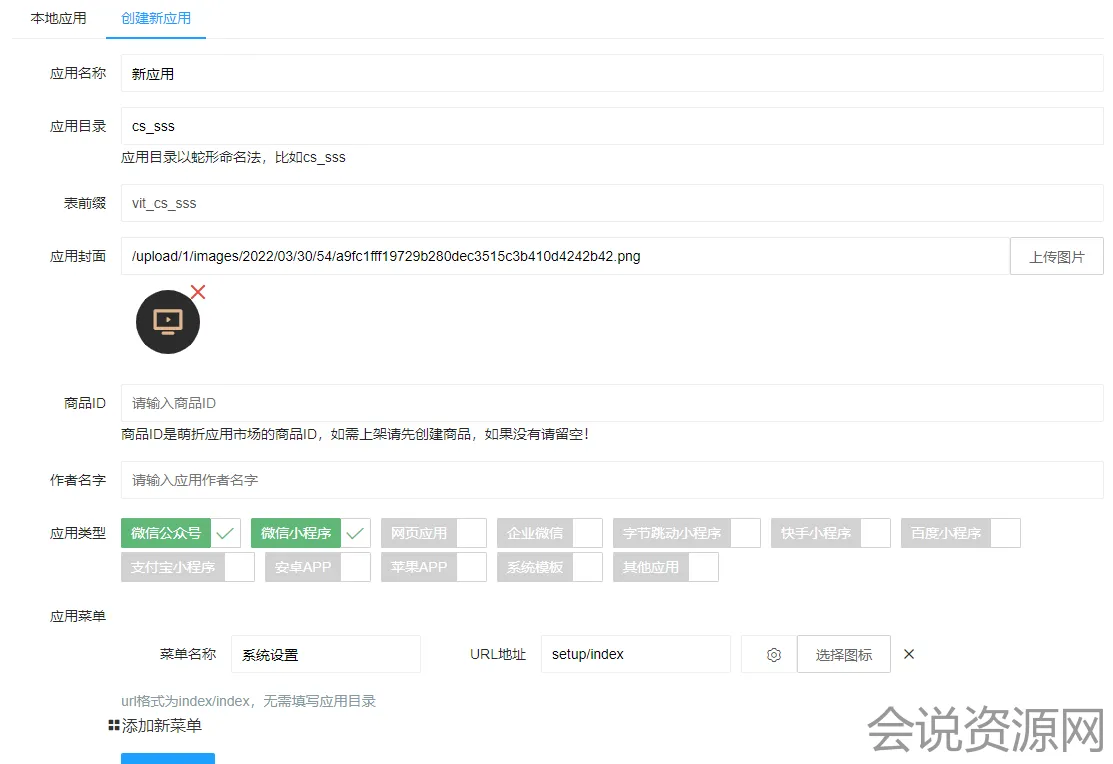1113x764 pixels.
Task: Uncheck the 微信公众号 app type
Action: [x=180, y=533]
